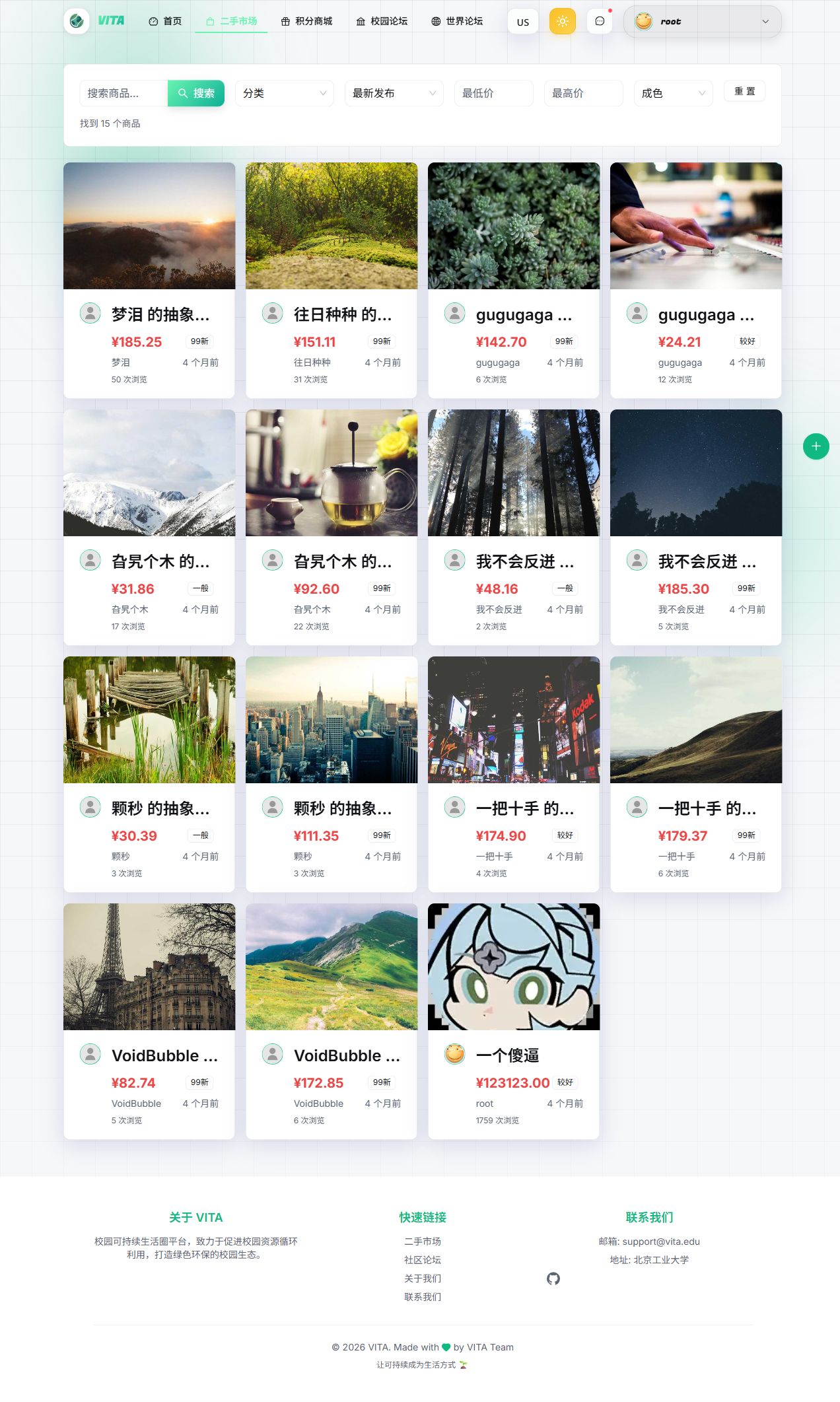
Task: Toggle the sun light-mode theme button
Action: (x=563, y=21)
